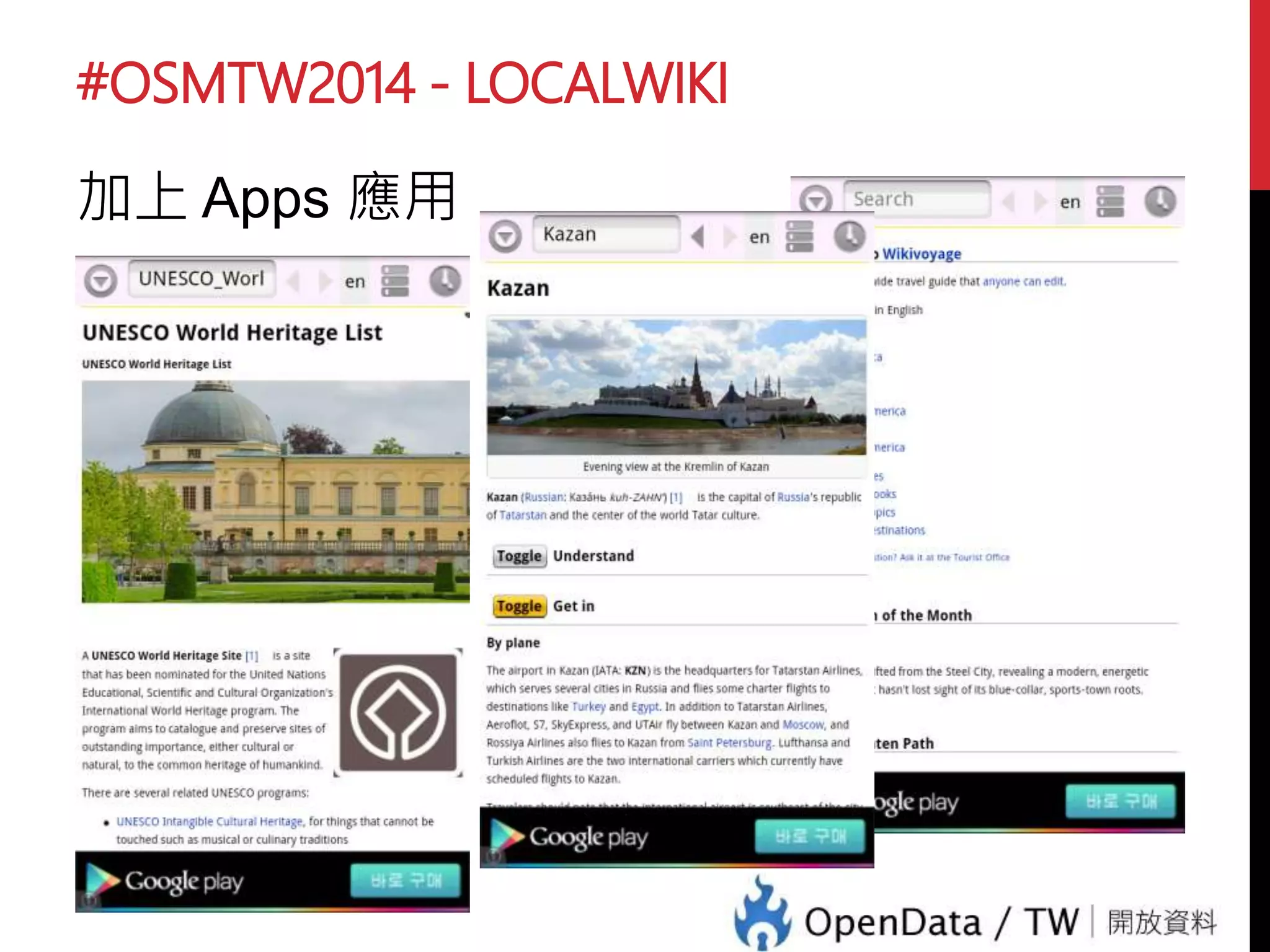Screen dimensions: 1270x952
Task: Select the 'in English' text
Action: (899, 310)
